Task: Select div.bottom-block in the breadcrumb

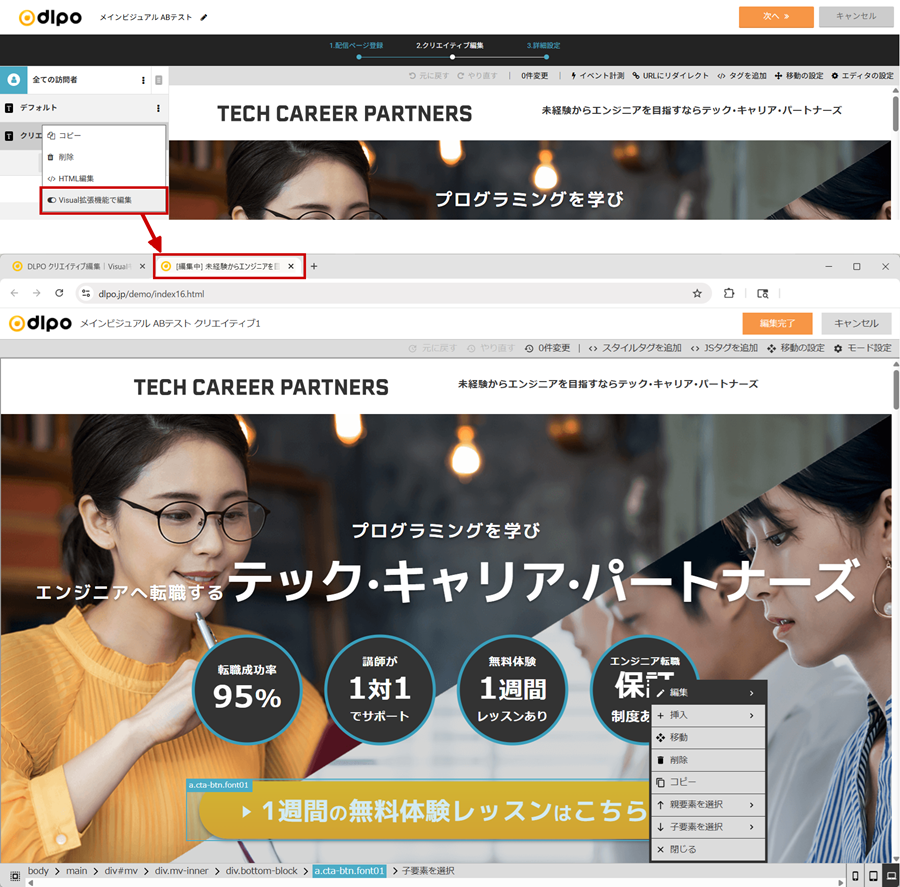Action: click(262, 871)
